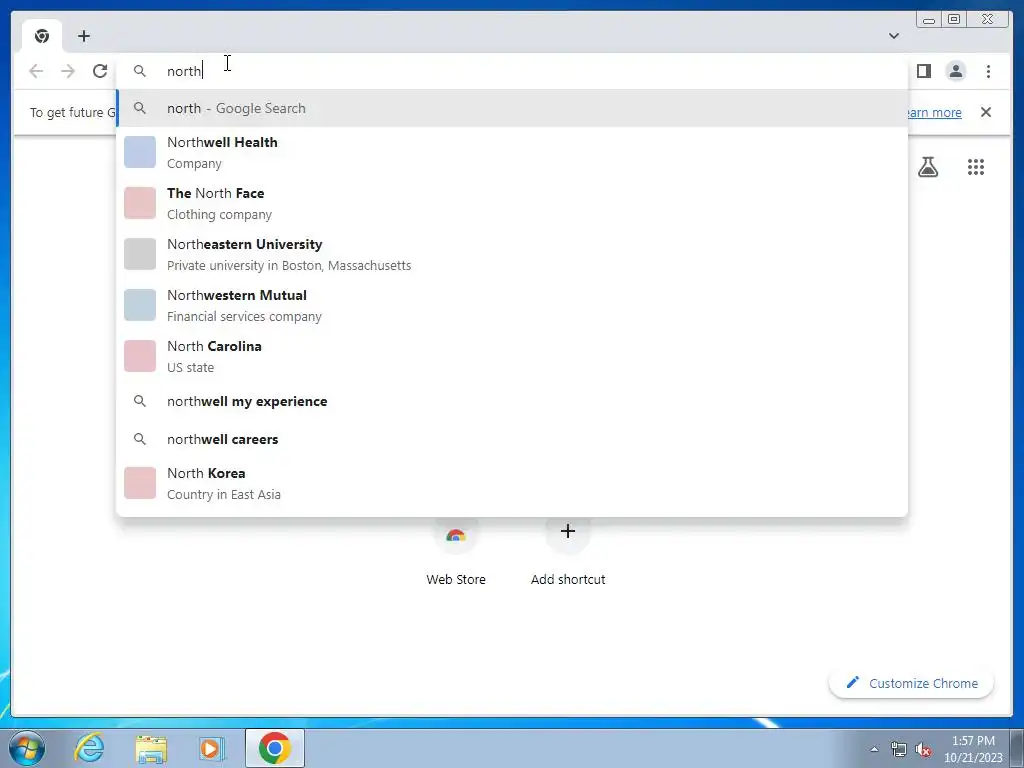Click the Northwell Health thumbnail image

click(x=140, y=152)
